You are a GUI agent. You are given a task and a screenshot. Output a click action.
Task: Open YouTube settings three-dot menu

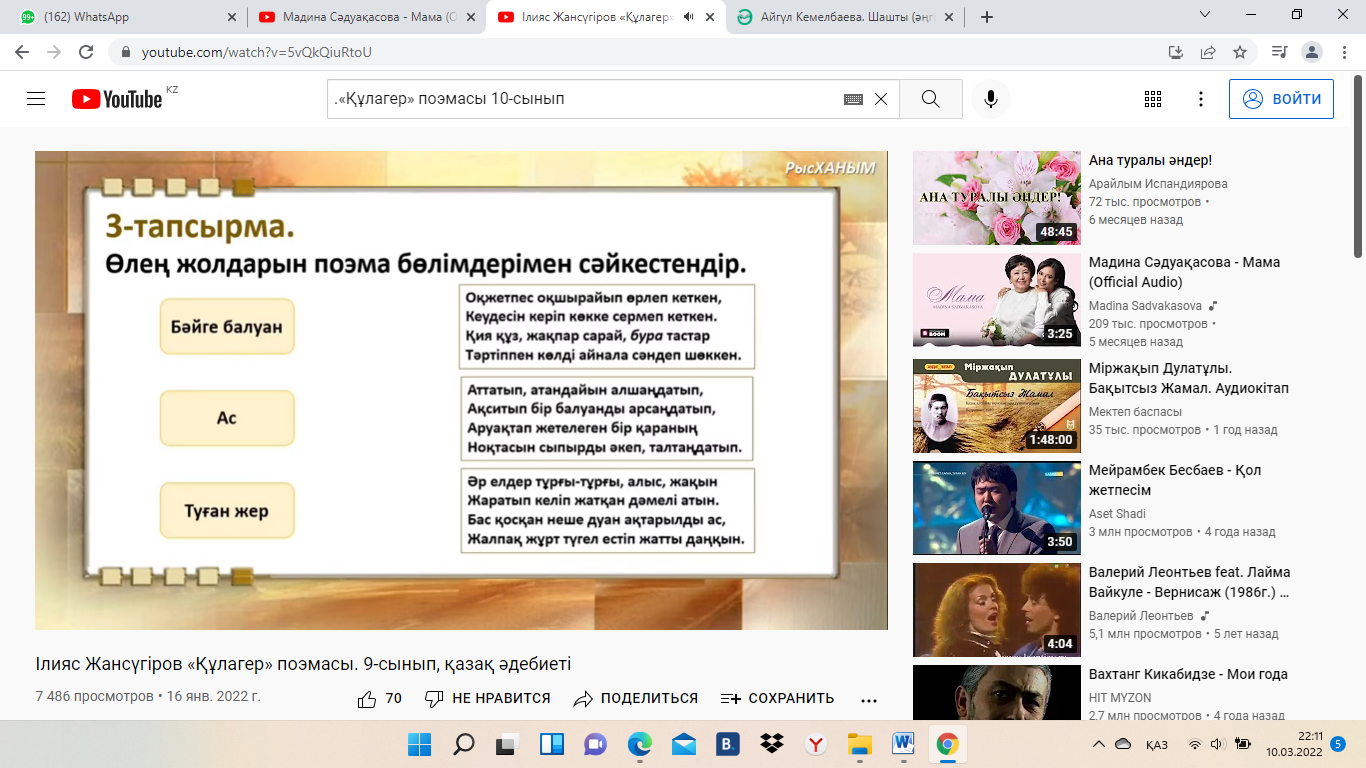point(1200,99)
